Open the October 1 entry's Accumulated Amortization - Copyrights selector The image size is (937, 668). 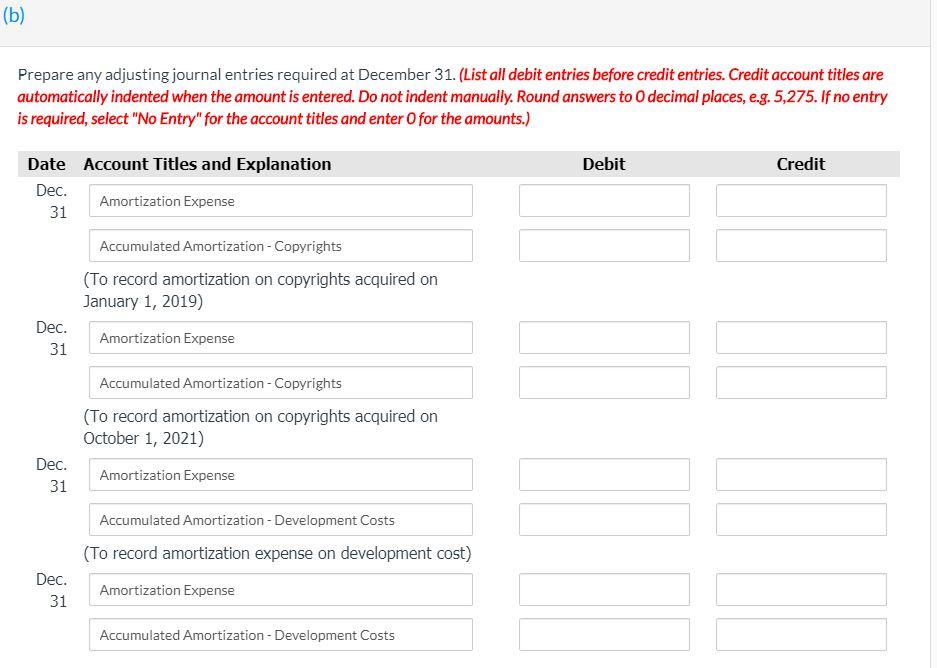tap(281, 382)
